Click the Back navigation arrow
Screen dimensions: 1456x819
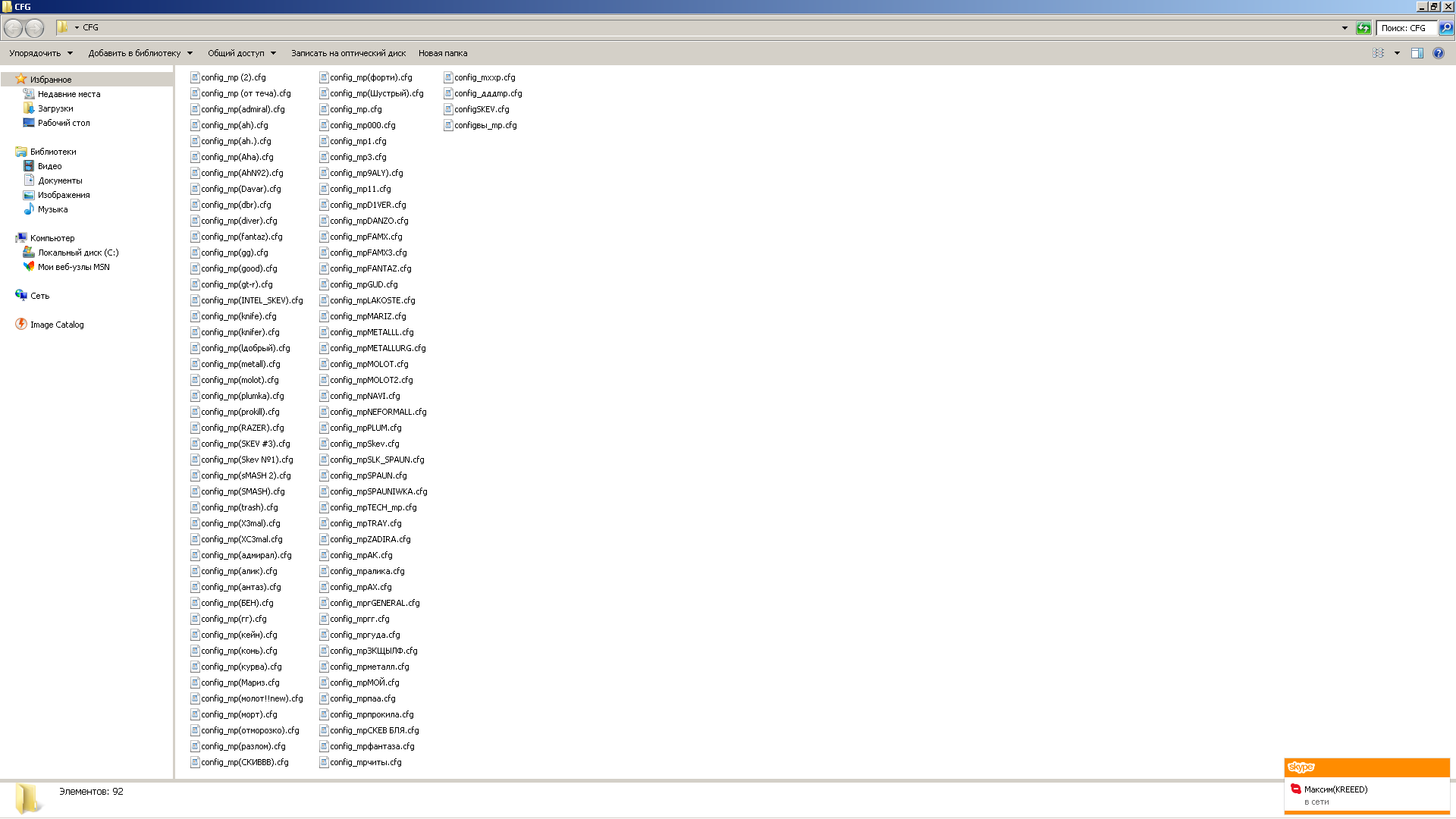pos(13,28)
